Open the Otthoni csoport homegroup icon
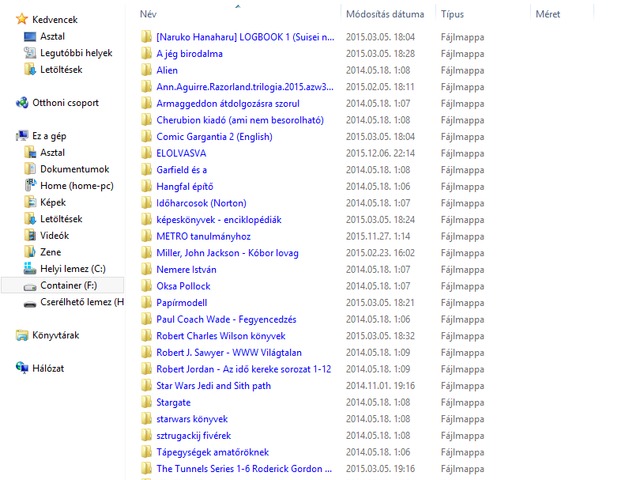This screenshot has width=640, height=480. [22, 102]
